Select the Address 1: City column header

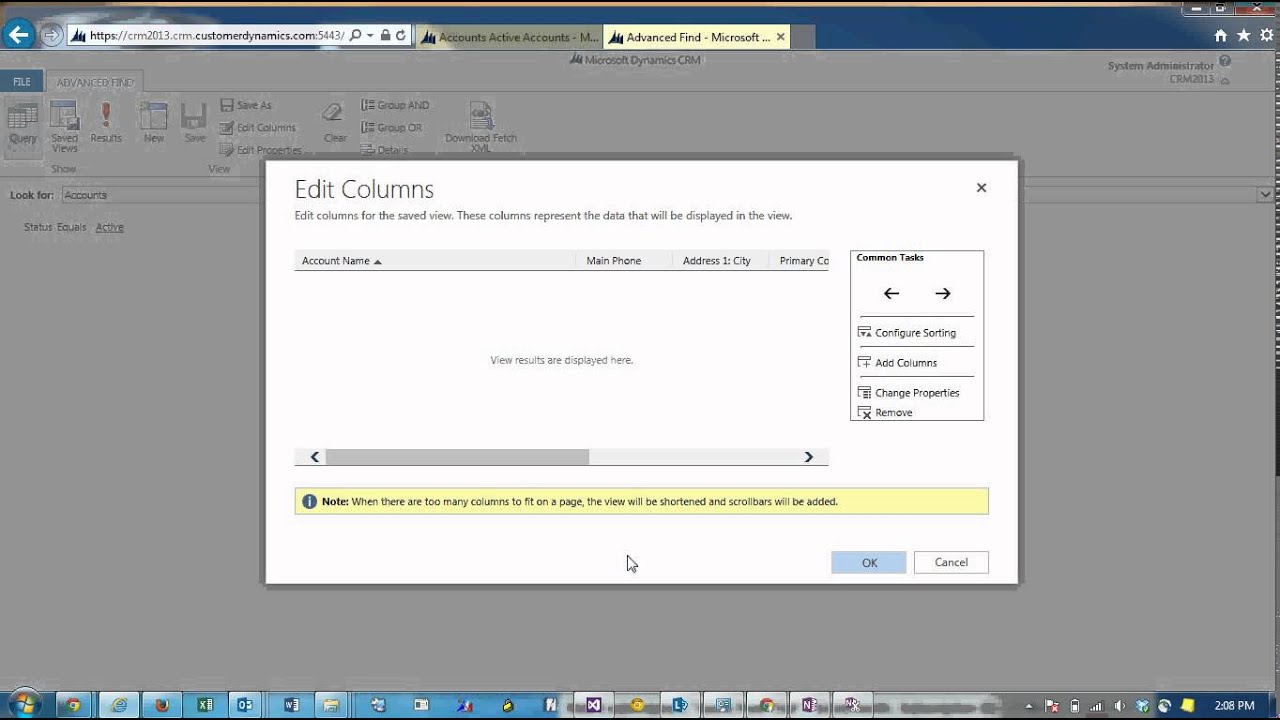coord(721,261)
